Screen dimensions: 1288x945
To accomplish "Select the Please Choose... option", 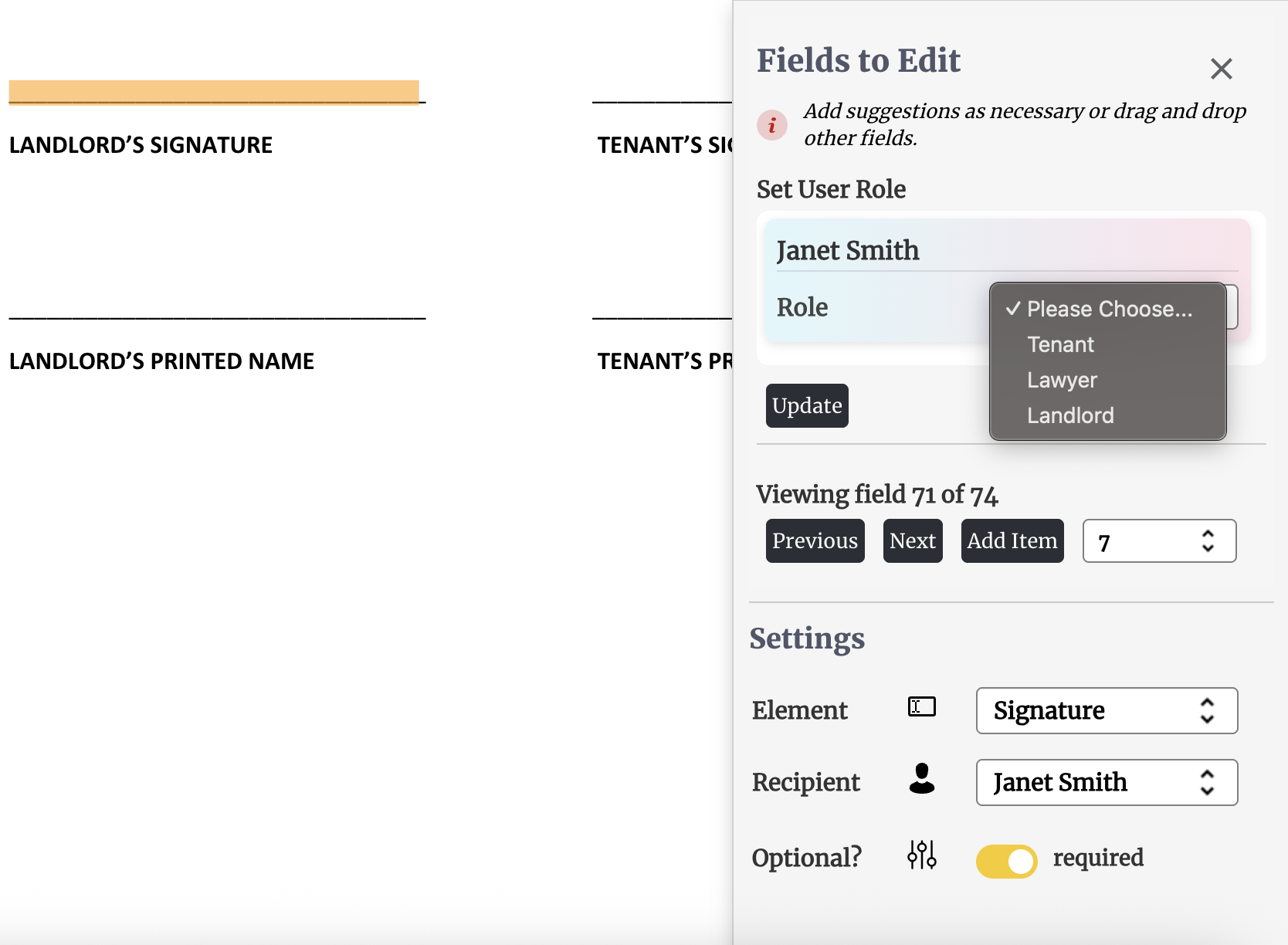I will click(1109, 309).
